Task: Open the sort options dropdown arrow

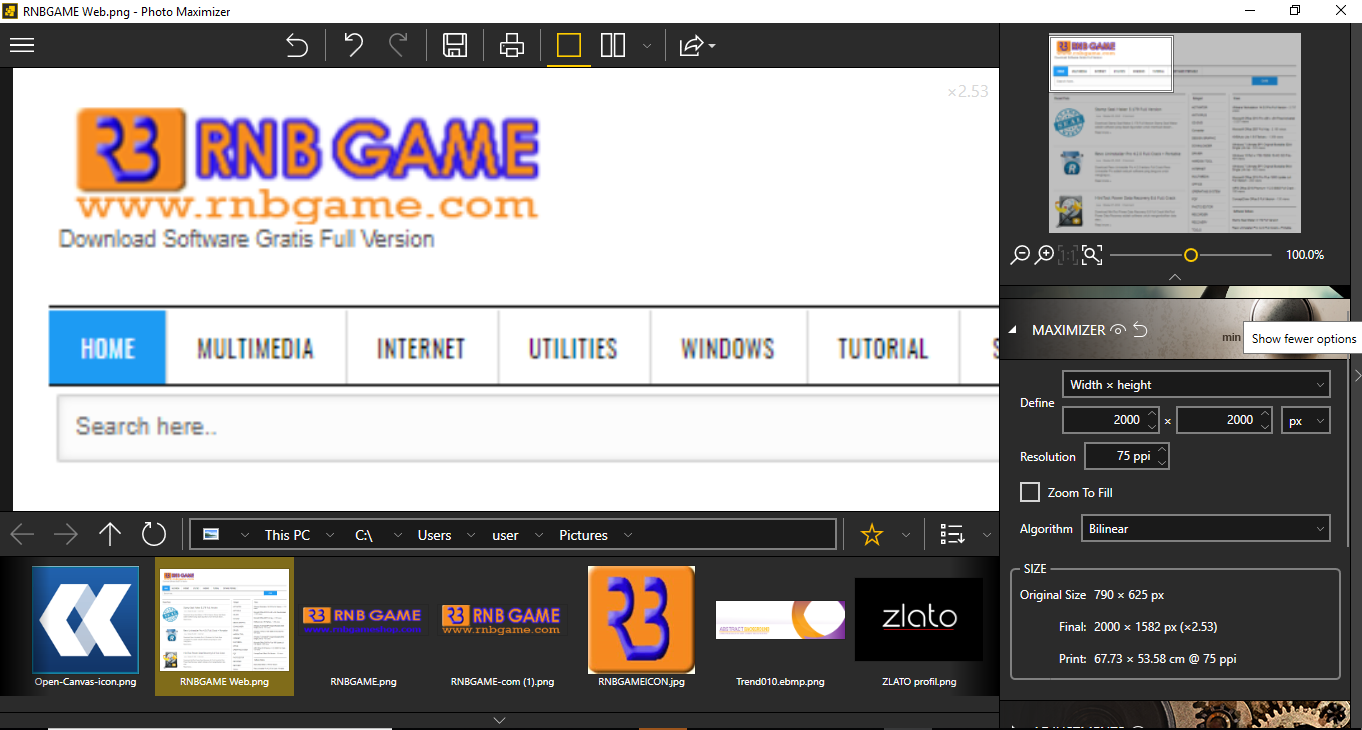Action: click(x=986, y=535)
